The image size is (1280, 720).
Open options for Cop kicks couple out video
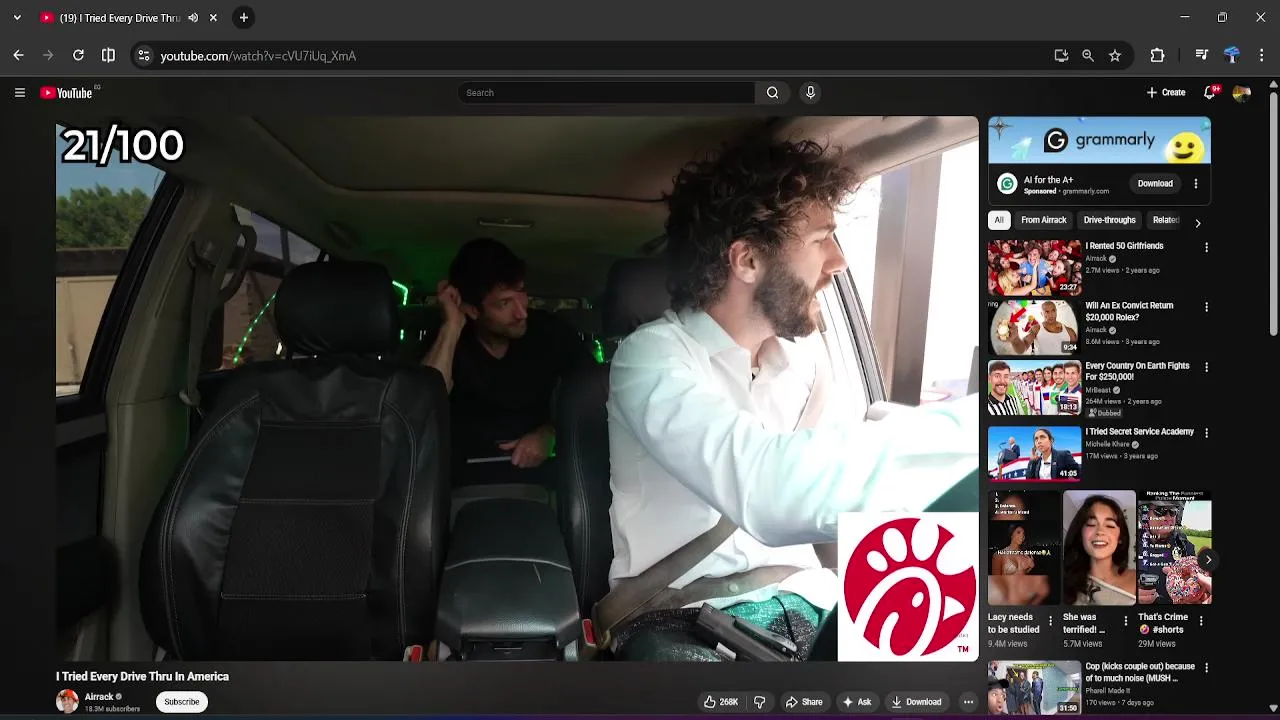[1206, 667]
